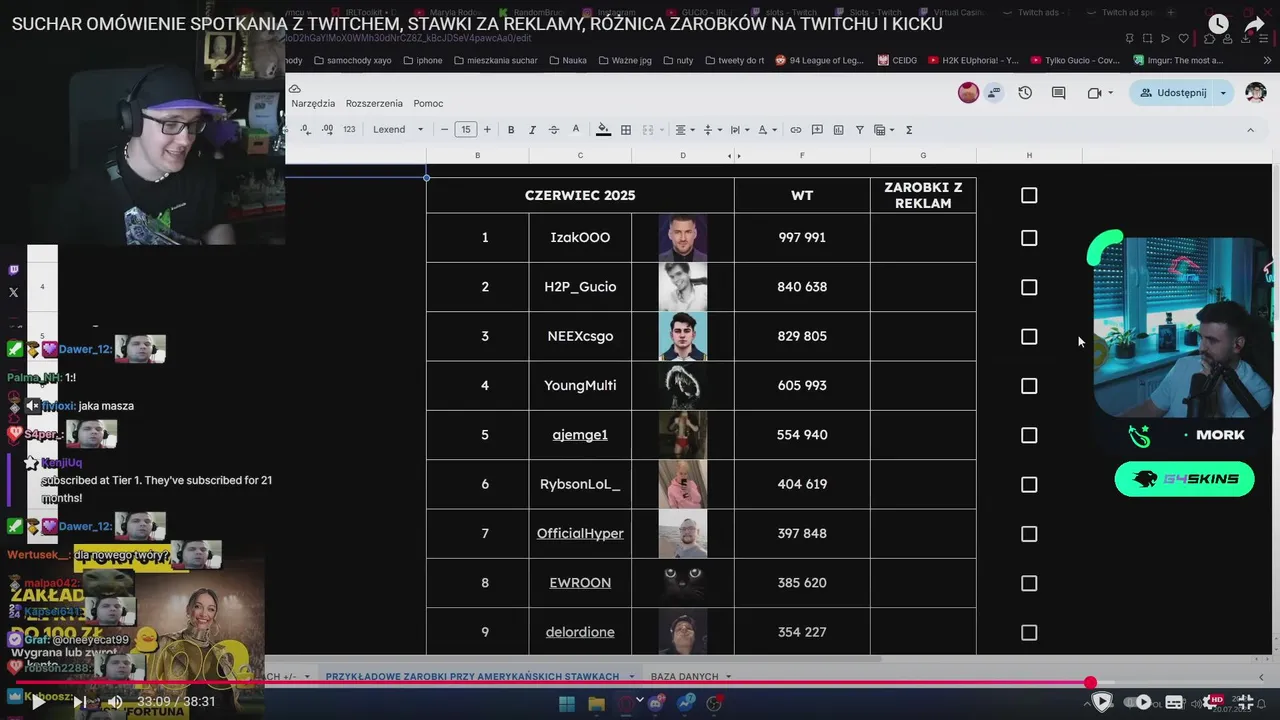Open the delordione link
This screenshot has height=720, width=1280.
580,632
